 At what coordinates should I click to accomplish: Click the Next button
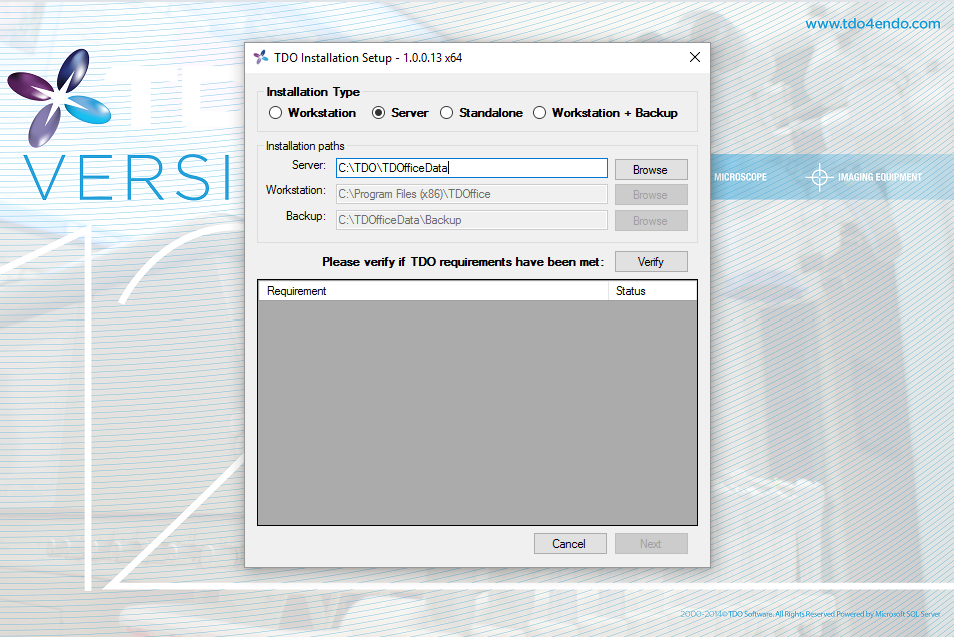click(x=651, y=543)
